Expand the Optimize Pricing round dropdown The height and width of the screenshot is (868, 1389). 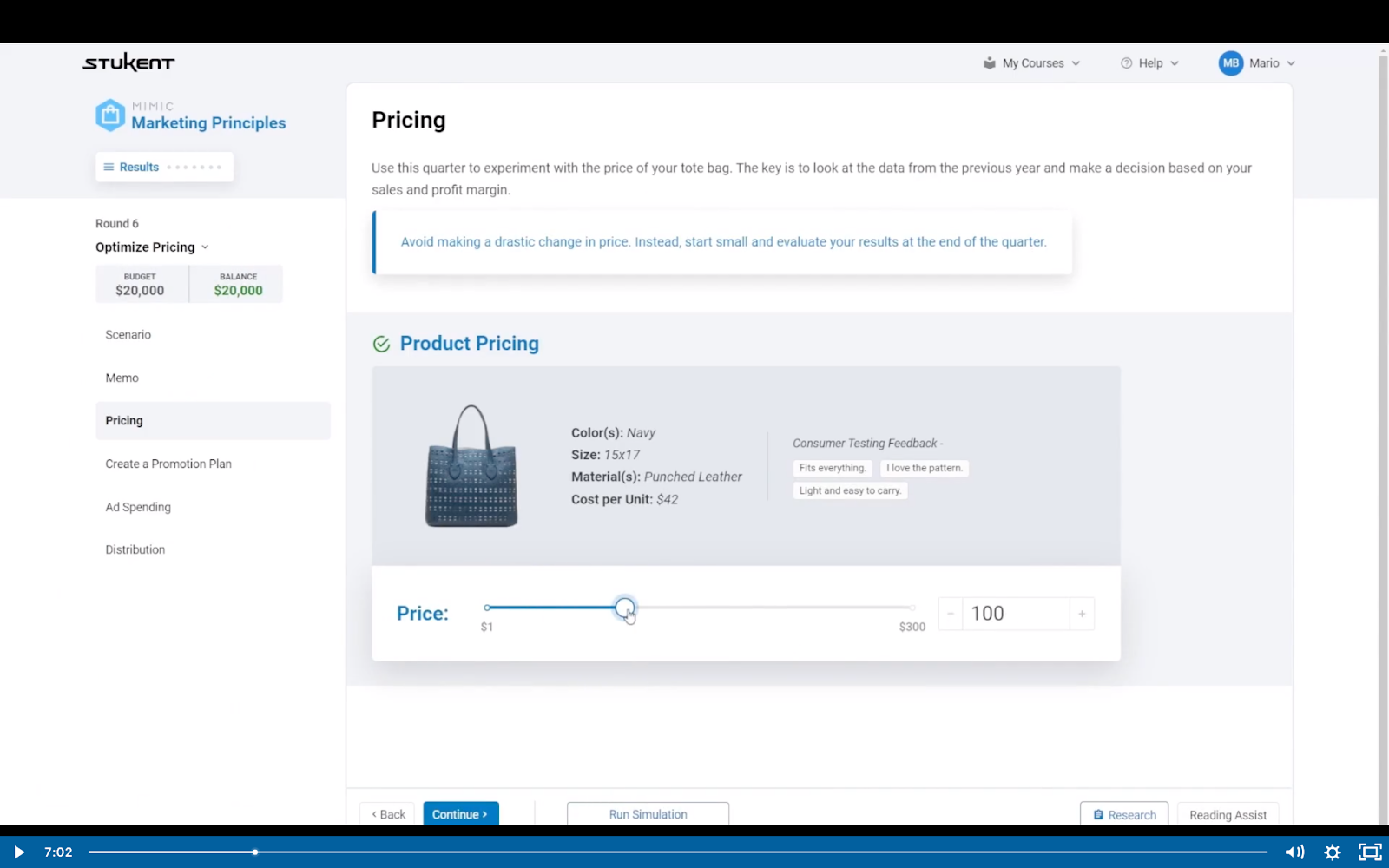(153, 247)
